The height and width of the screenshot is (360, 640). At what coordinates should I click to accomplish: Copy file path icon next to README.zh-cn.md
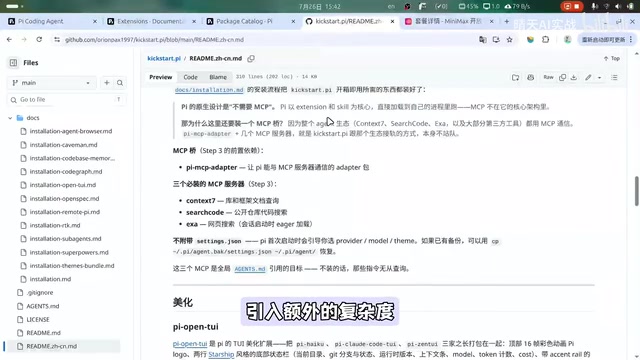pyautogui.click(x=251, y=58)
